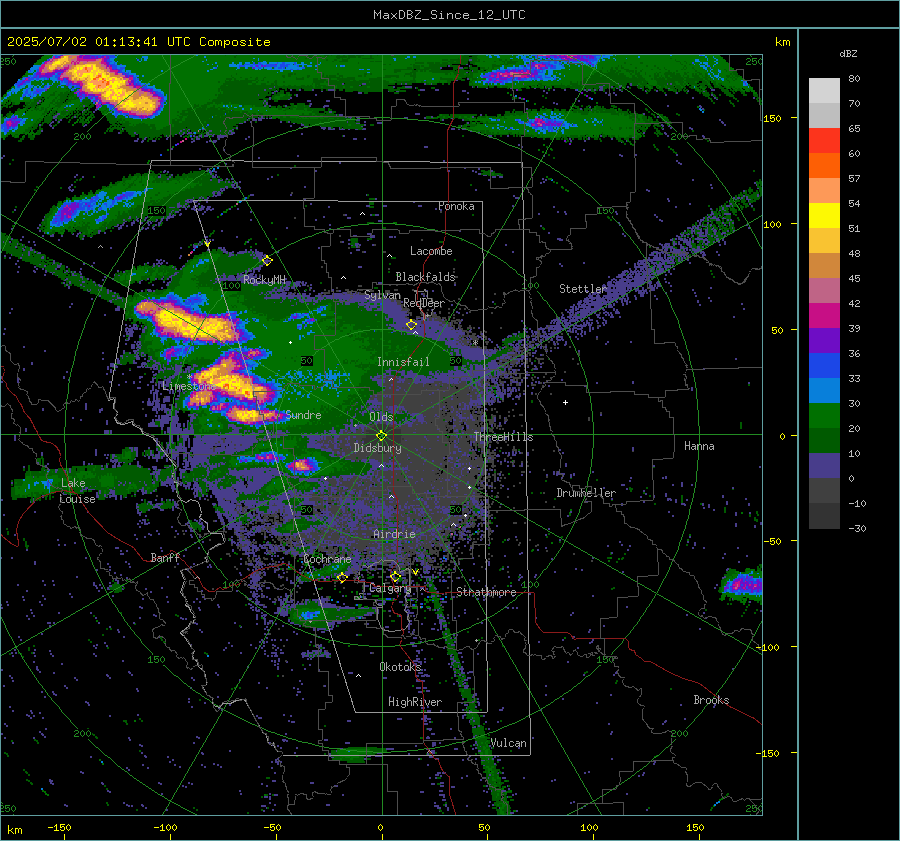
Task: Click the 80 value in dBZ legend
Action: pyautogui.click(x=854, y=79)
